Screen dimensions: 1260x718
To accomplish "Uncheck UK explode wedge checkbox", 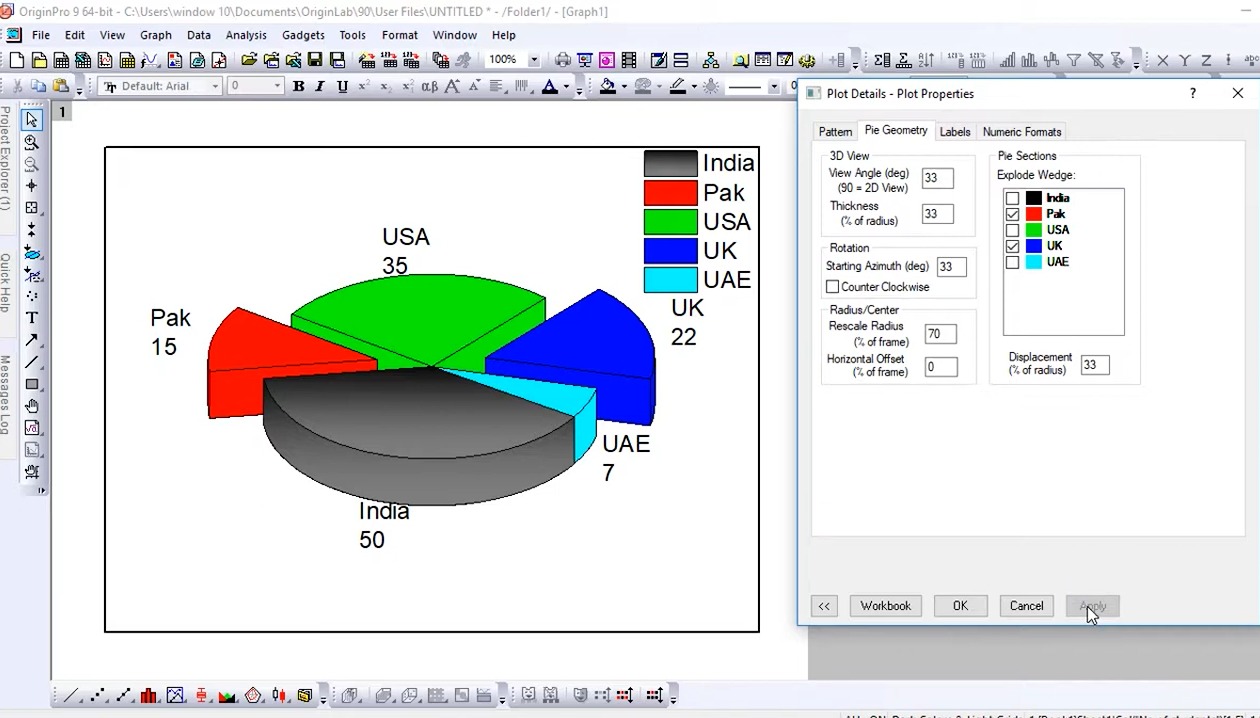I will pyautogui.click(x=1012, y=246).
